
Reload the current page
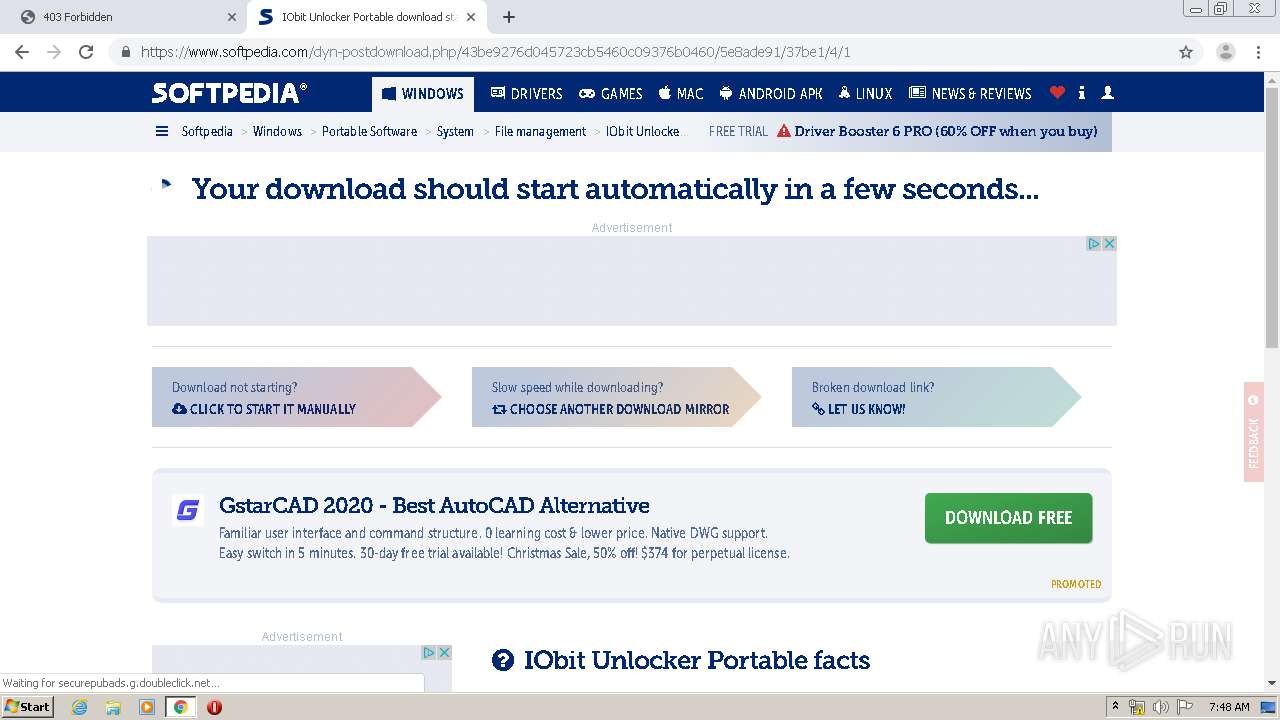point(86,52)
